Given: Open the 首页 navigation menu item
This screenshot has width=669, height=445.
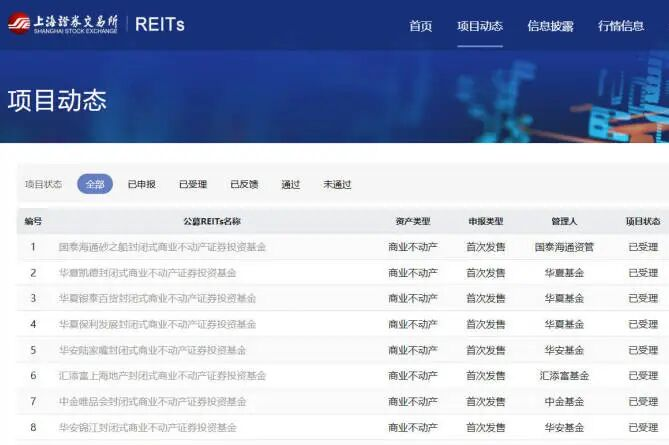Looking at the screenshot, I should click(421, 26).
